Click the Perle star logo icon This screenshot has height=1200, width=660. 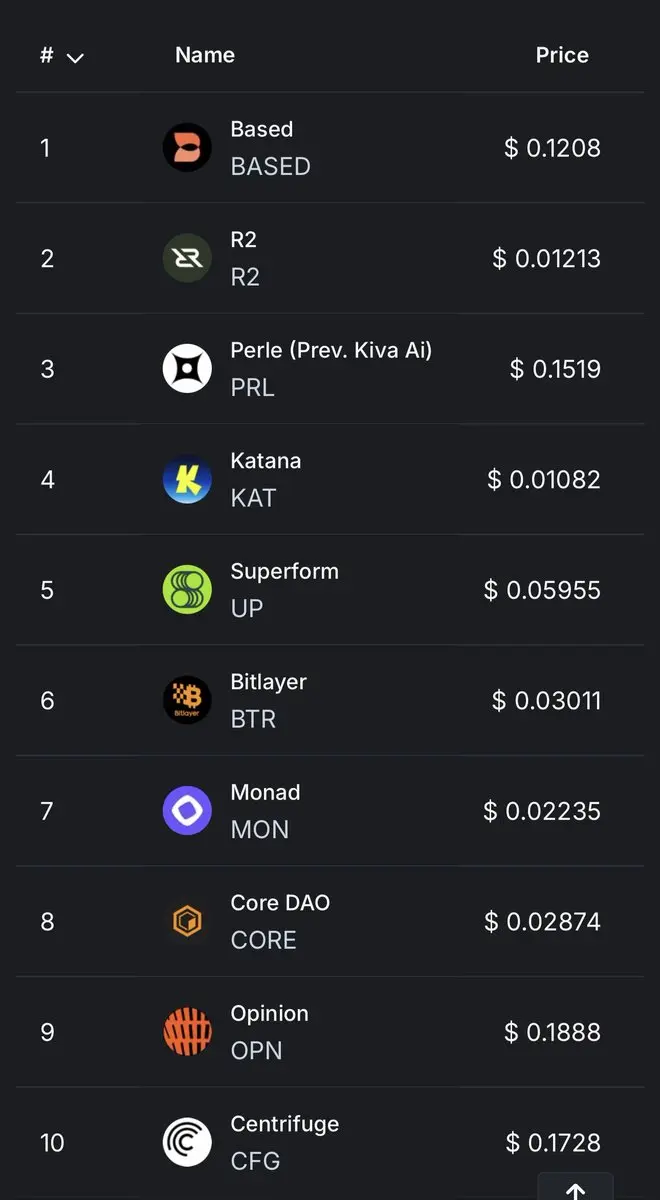pyautogui.click(x=187, y=369)
